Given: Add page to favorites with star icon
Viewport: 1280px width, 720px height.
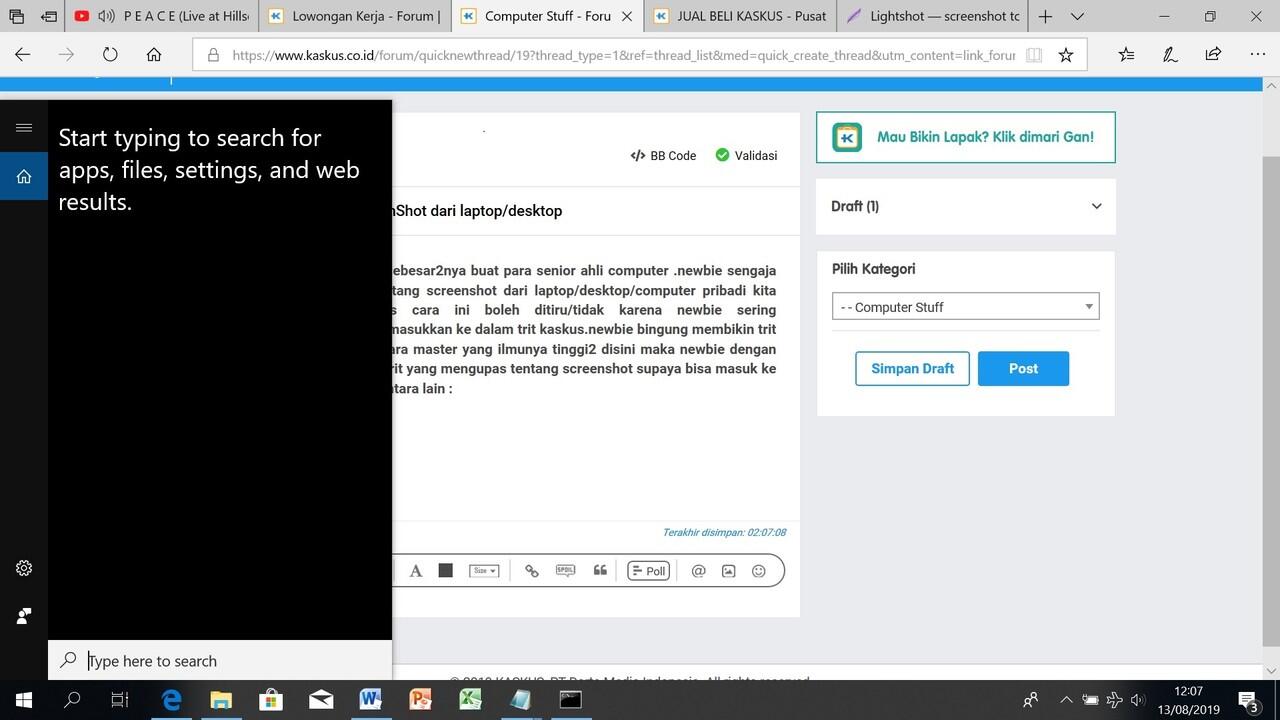Looking at the screenshot, I should (1066, 55).
